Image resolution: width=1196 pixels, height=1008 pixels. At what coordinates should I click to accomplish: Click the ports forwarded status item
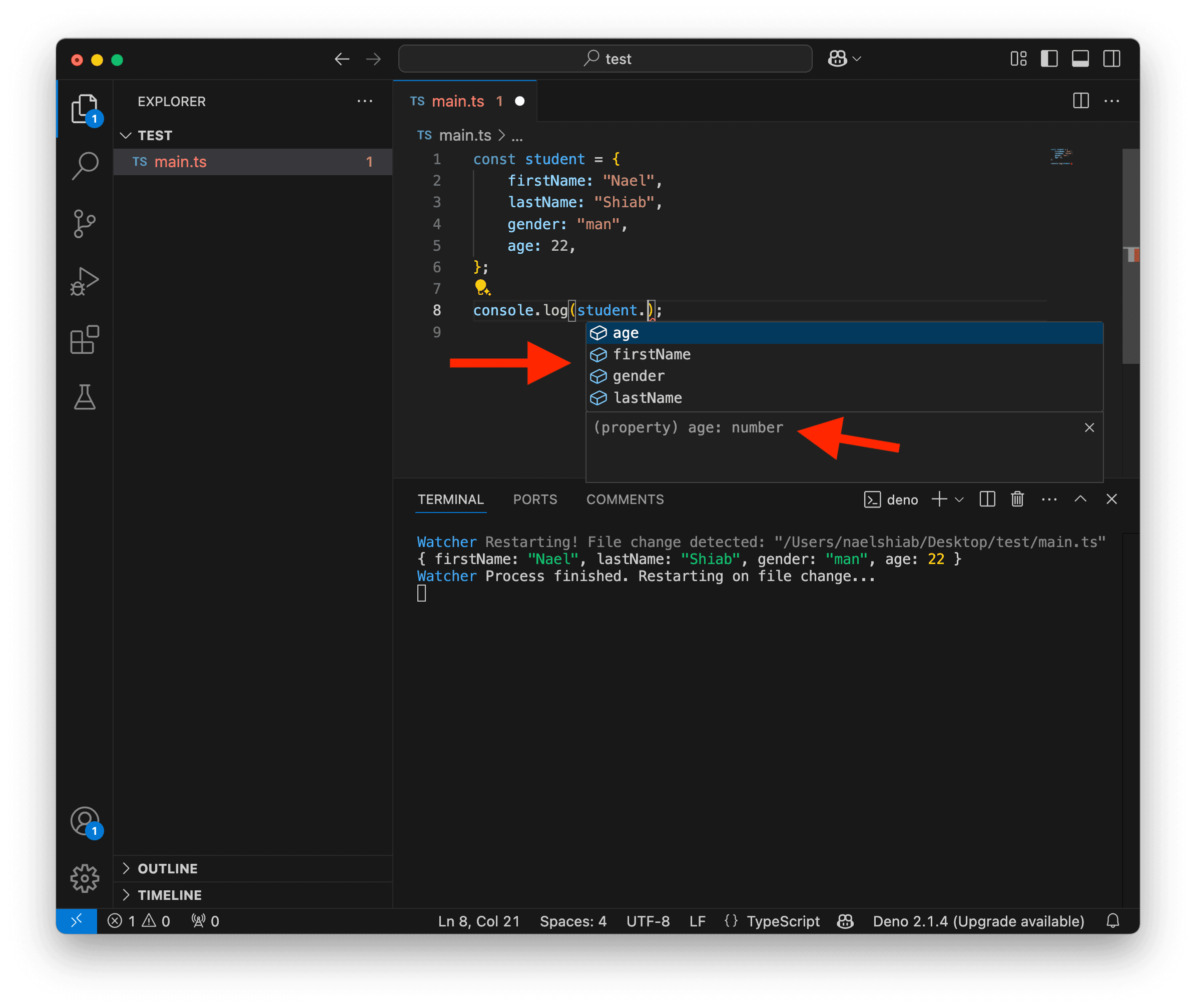(205, 921)
